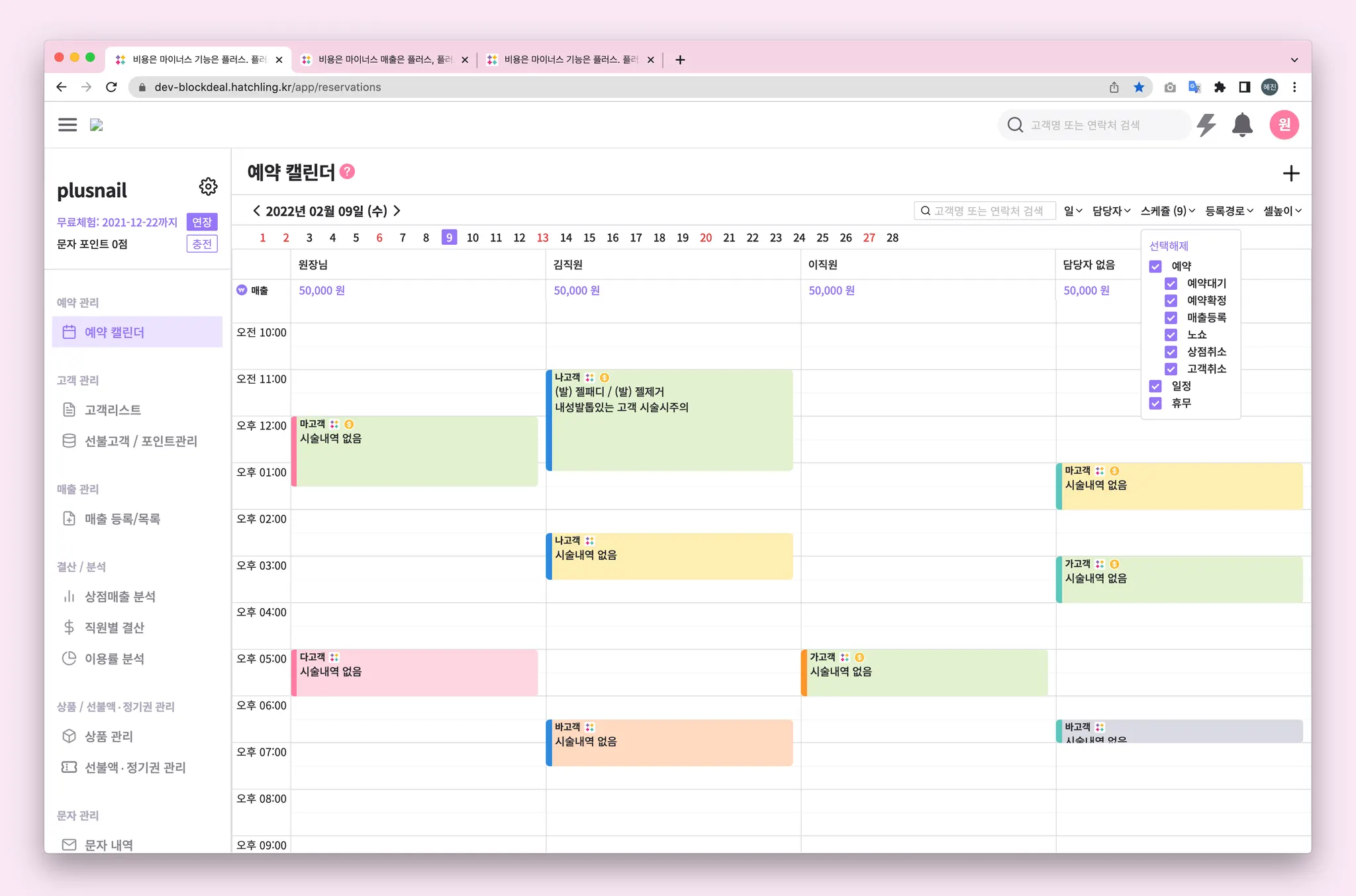This screenshot has width=1356, height=896.
Task: Open the notifications bell
Action: 1242,125
